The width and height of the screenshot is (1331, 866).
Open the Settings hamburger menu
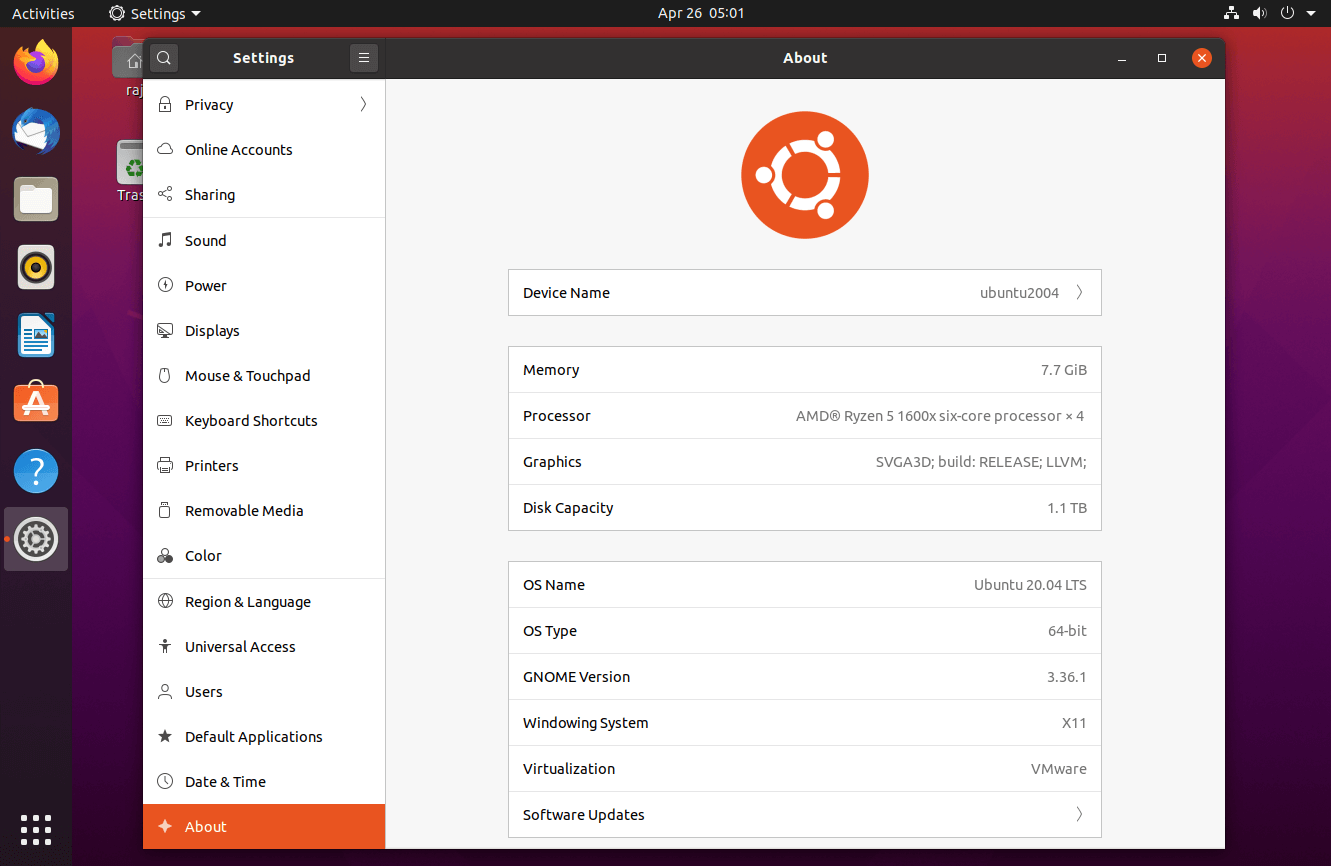[364, 58]
